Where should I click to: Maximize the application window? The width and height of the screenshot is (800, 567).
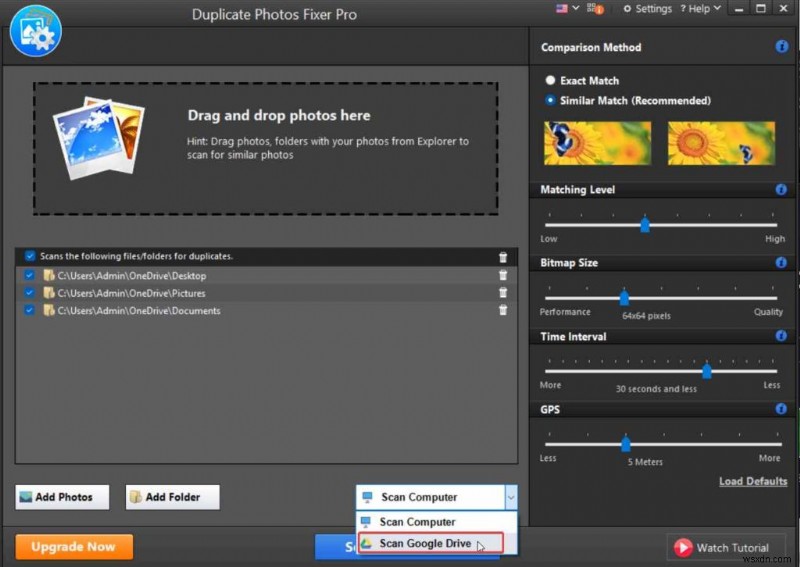click(761, 9)
